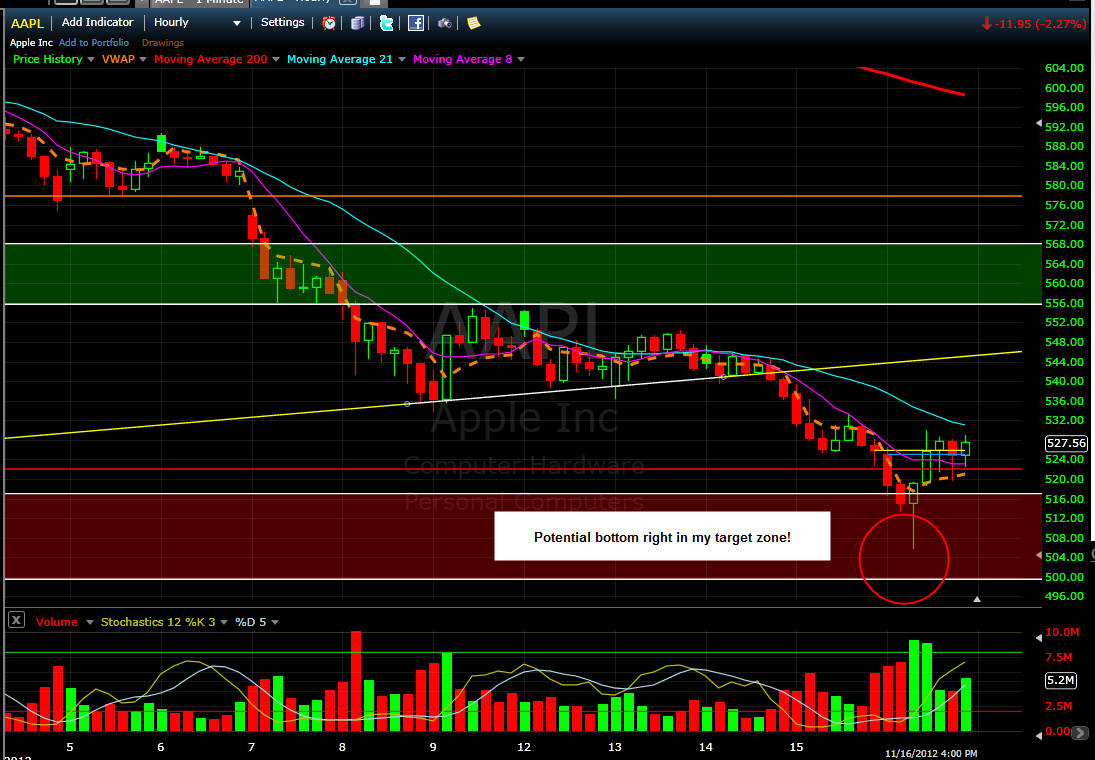Viewport: 1095px width, 760px height.
Task: Share chart via Facebook icon
Action: pos(415,23)
